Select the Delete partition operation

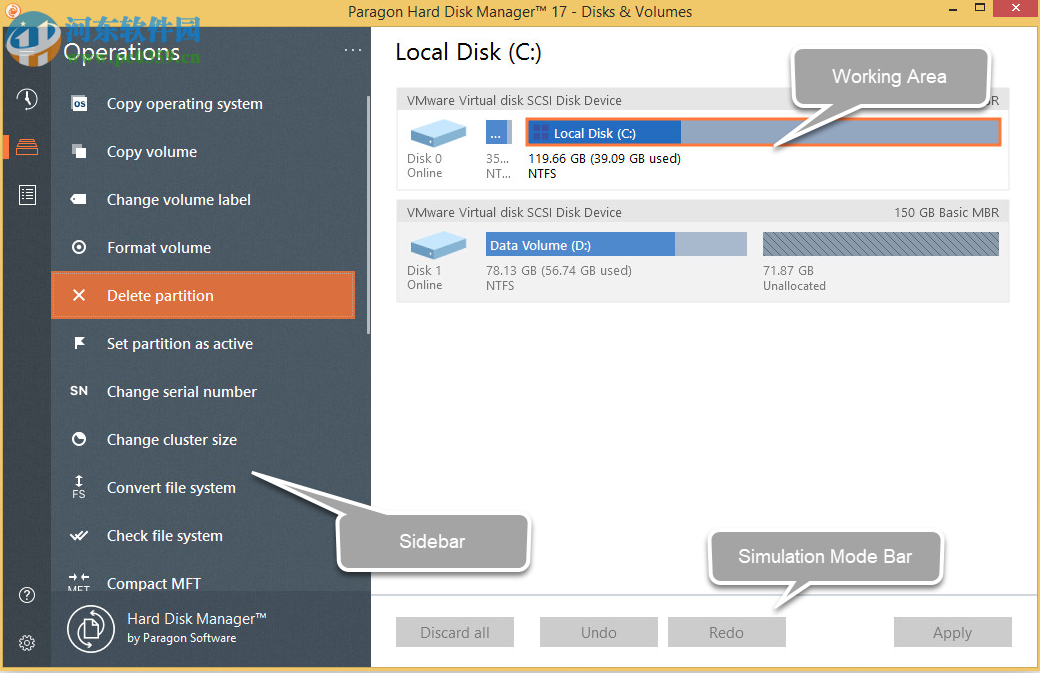click(x=162, y=295)
